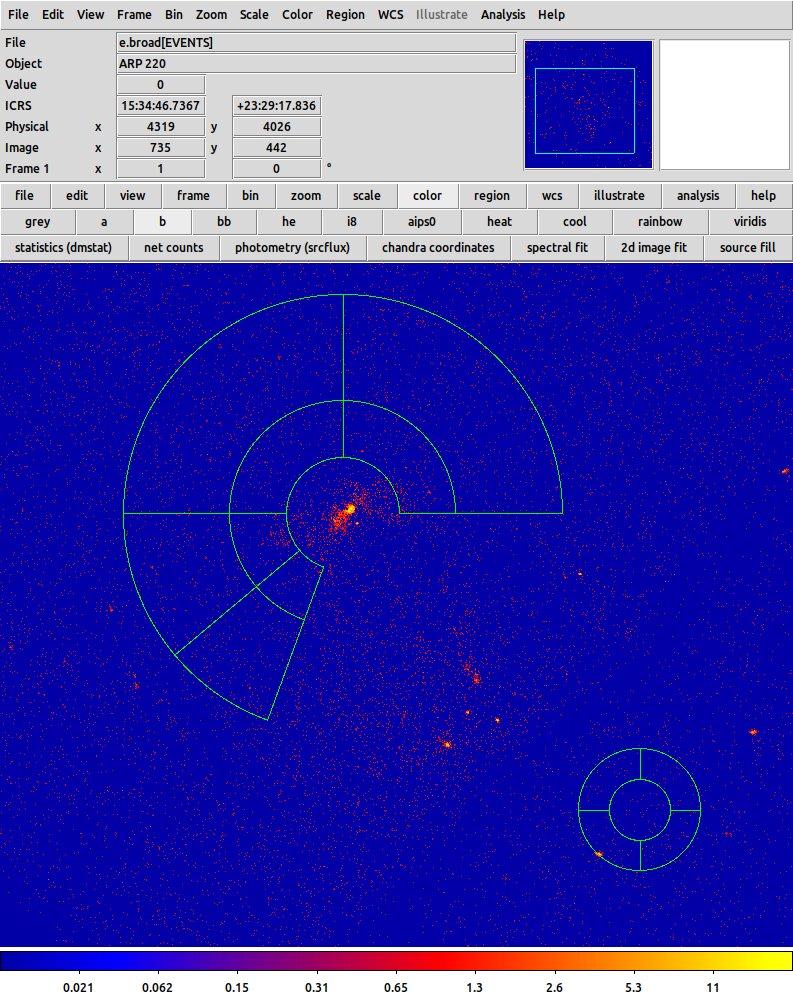Screen dimensions: 793x995
Task: Click the colorbar gradient at bottom
Action: [396, 960]
